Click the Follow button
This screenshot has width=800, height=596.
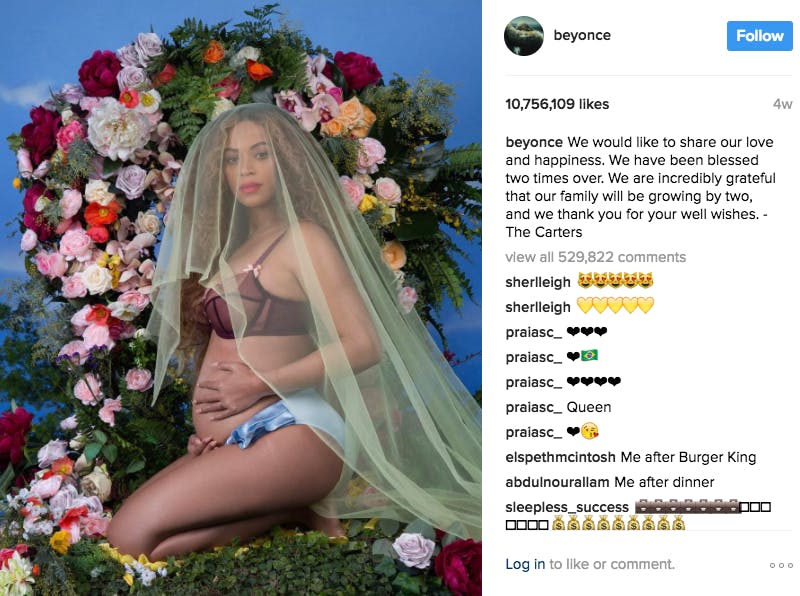click(x=760, y=36)
